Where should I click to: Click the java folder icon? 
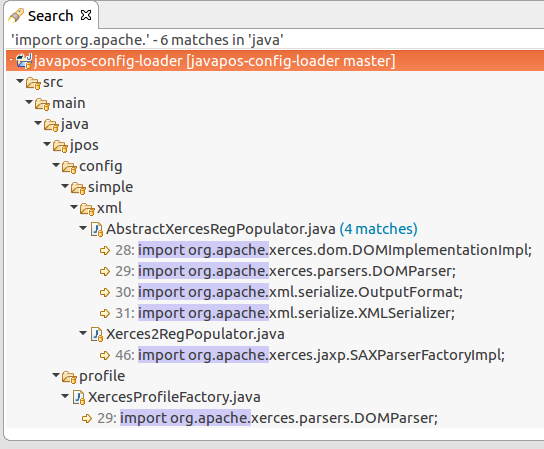[51, 125]
